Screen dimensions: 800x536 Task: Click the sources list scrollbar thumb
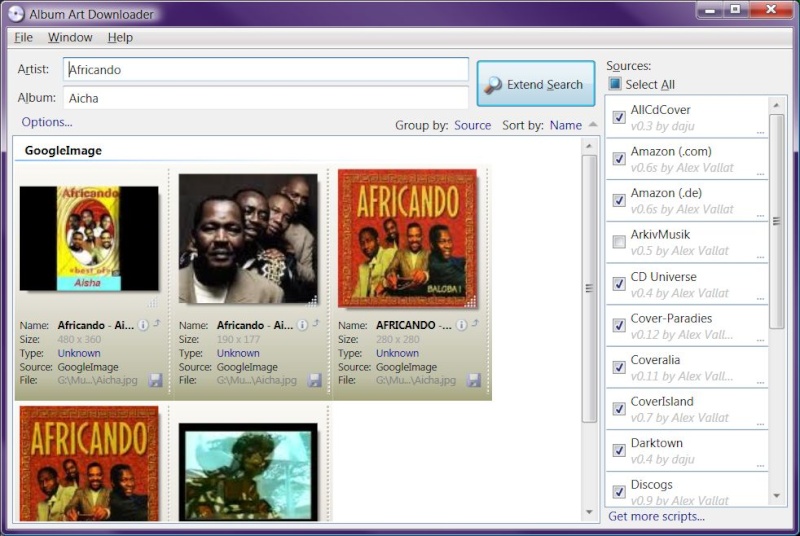(776, 221)
